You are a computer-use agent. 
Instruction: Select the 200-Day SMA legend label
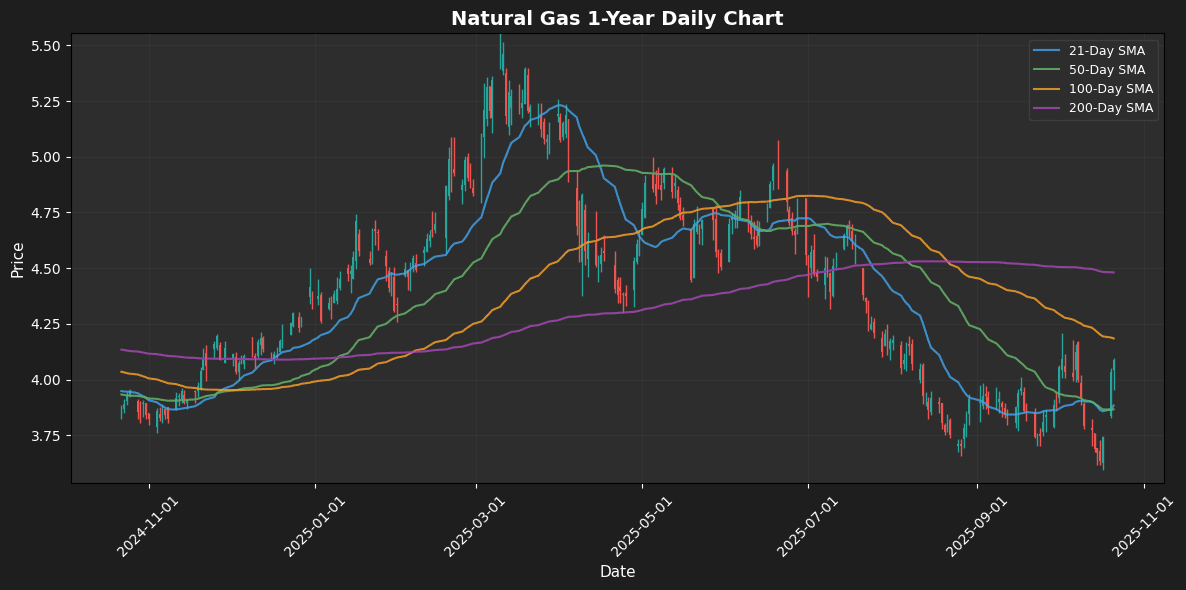[1113, 108]
